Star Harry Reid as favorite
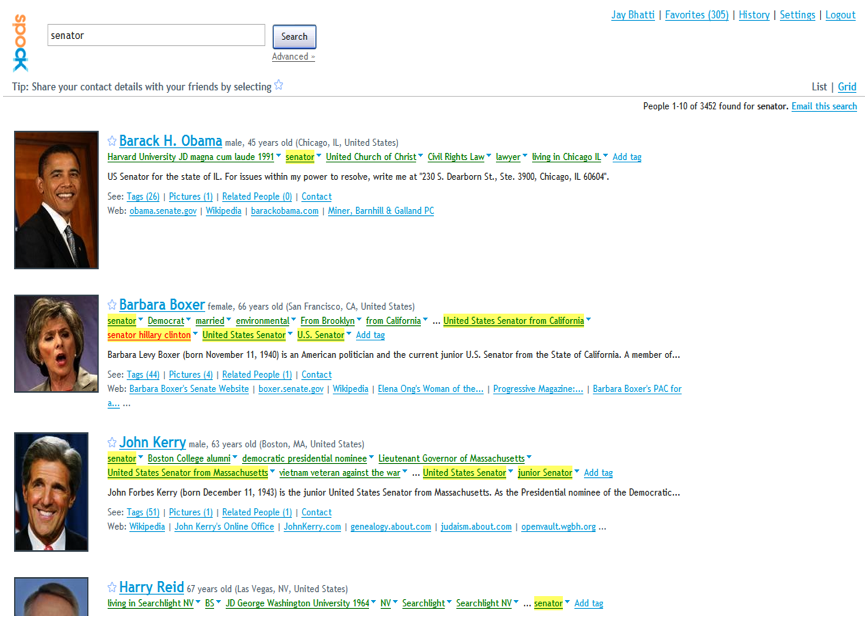Screen dimensions: 865x634 (112, 587)
